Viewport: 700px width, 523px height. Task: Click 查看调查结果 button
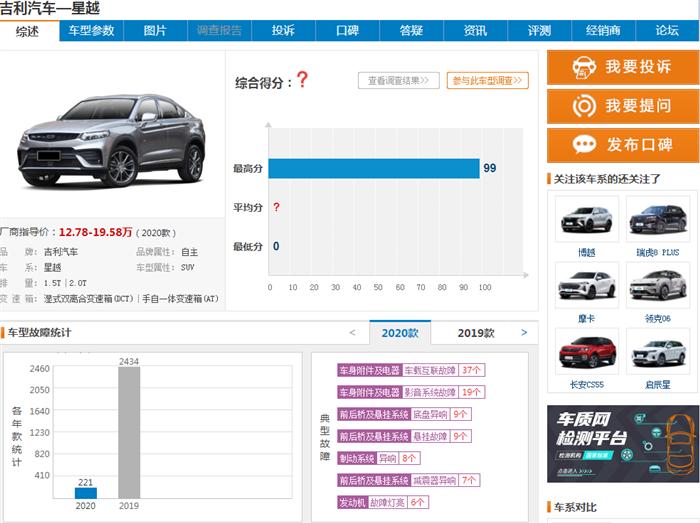[x=399, y=81]
